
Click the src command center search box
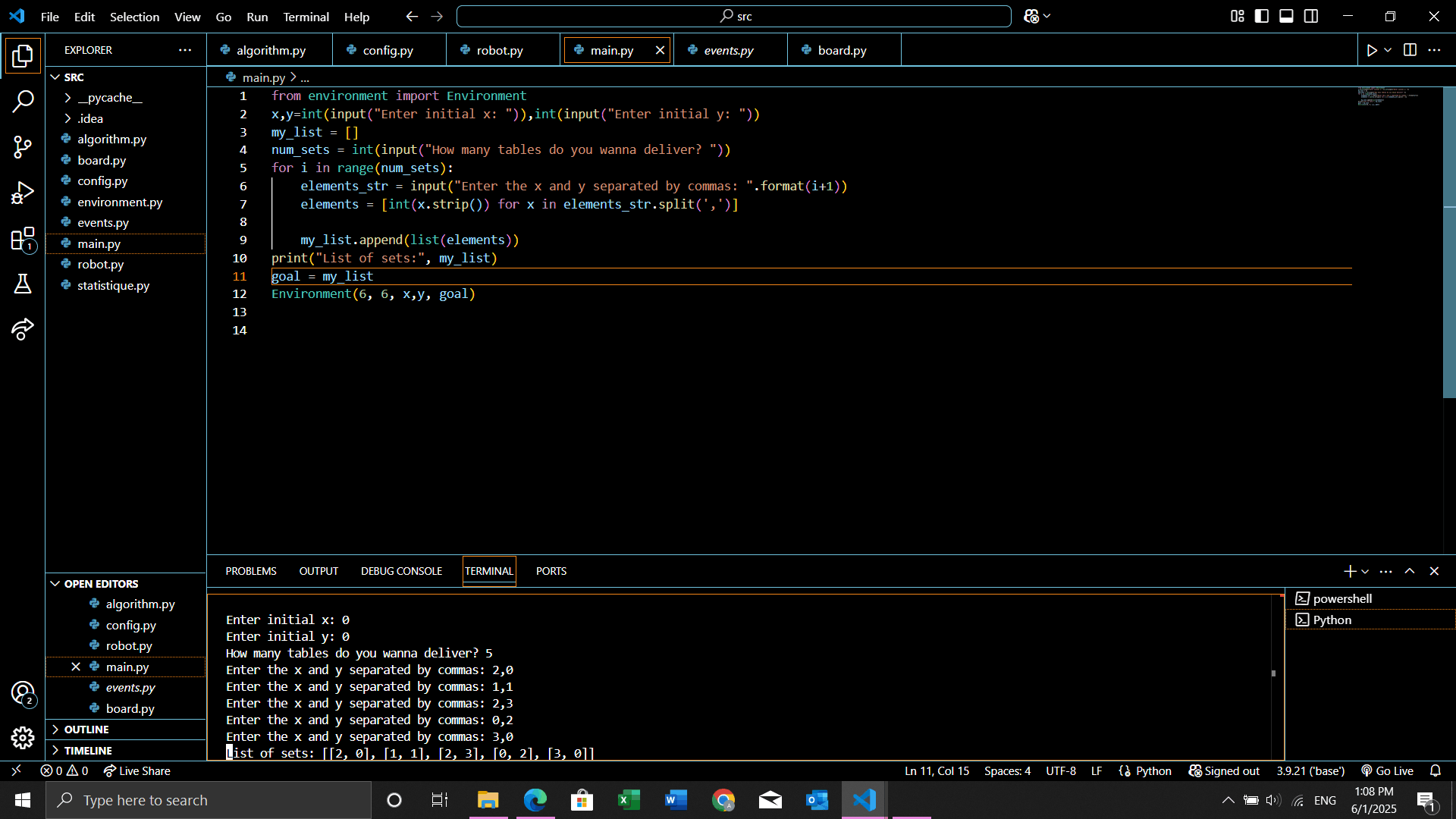(733, 16)
